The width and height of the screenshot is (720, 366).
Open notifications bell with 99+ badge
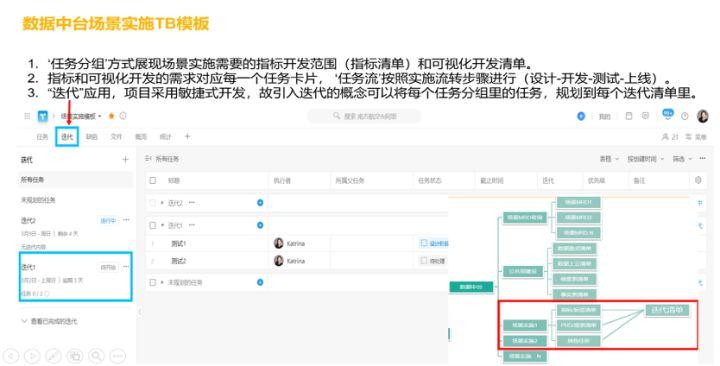point(668,114)
